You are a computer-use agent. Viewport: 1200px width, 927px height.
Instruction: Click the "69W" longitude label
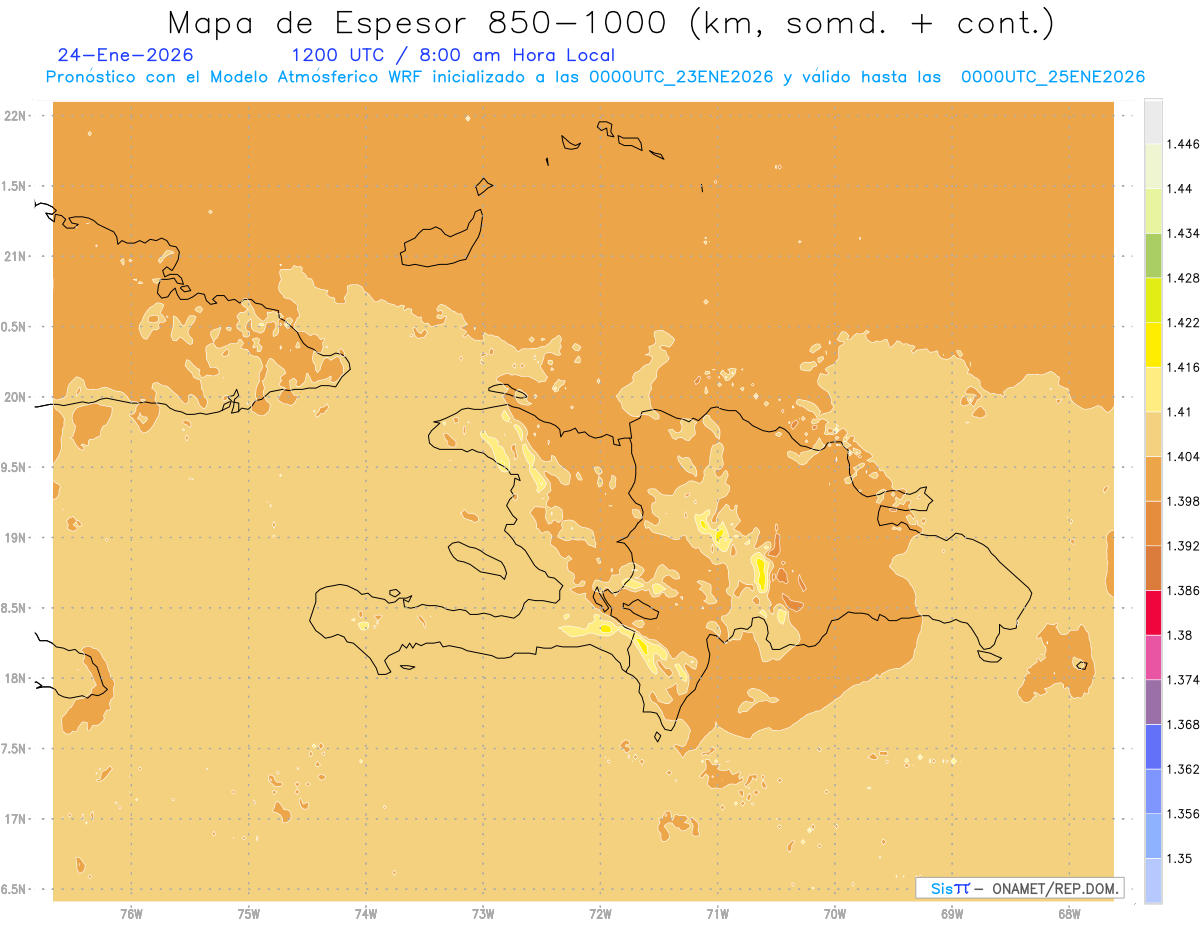click(x=952, y=913)
